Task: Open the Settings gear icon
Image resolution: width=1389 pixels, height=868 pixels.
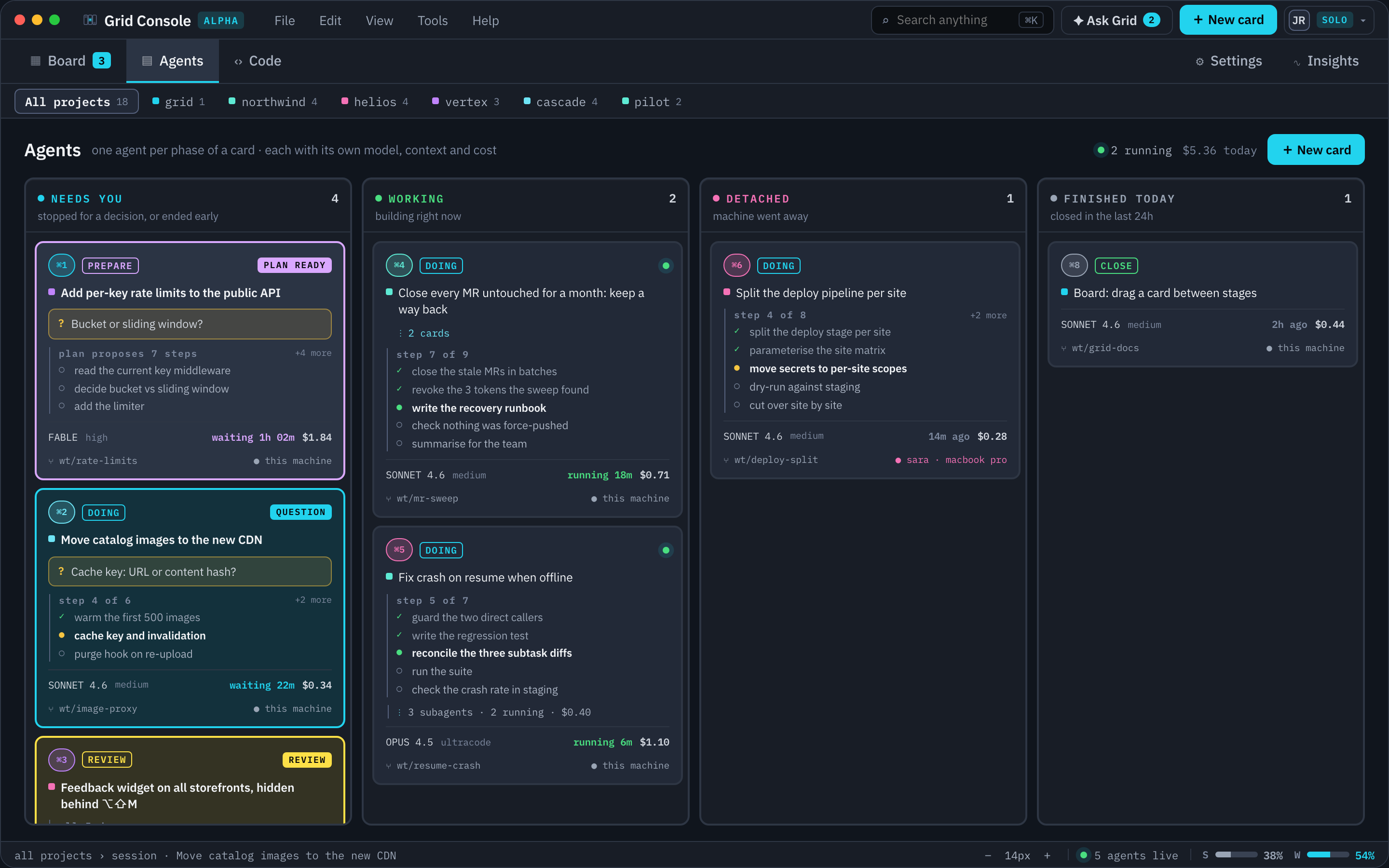Action: [x=1199, y=61]
